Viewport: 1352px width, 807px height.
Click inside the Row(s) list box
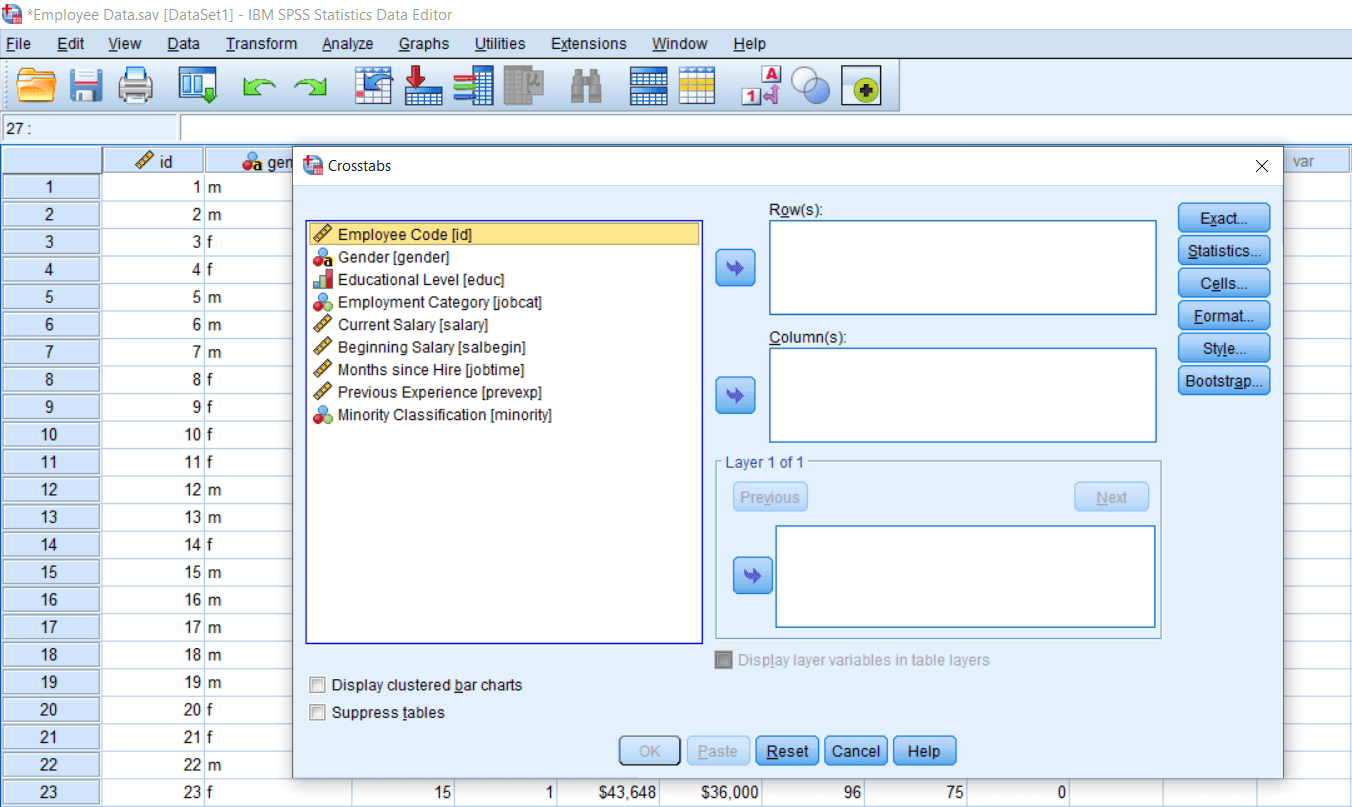(962, 267)
